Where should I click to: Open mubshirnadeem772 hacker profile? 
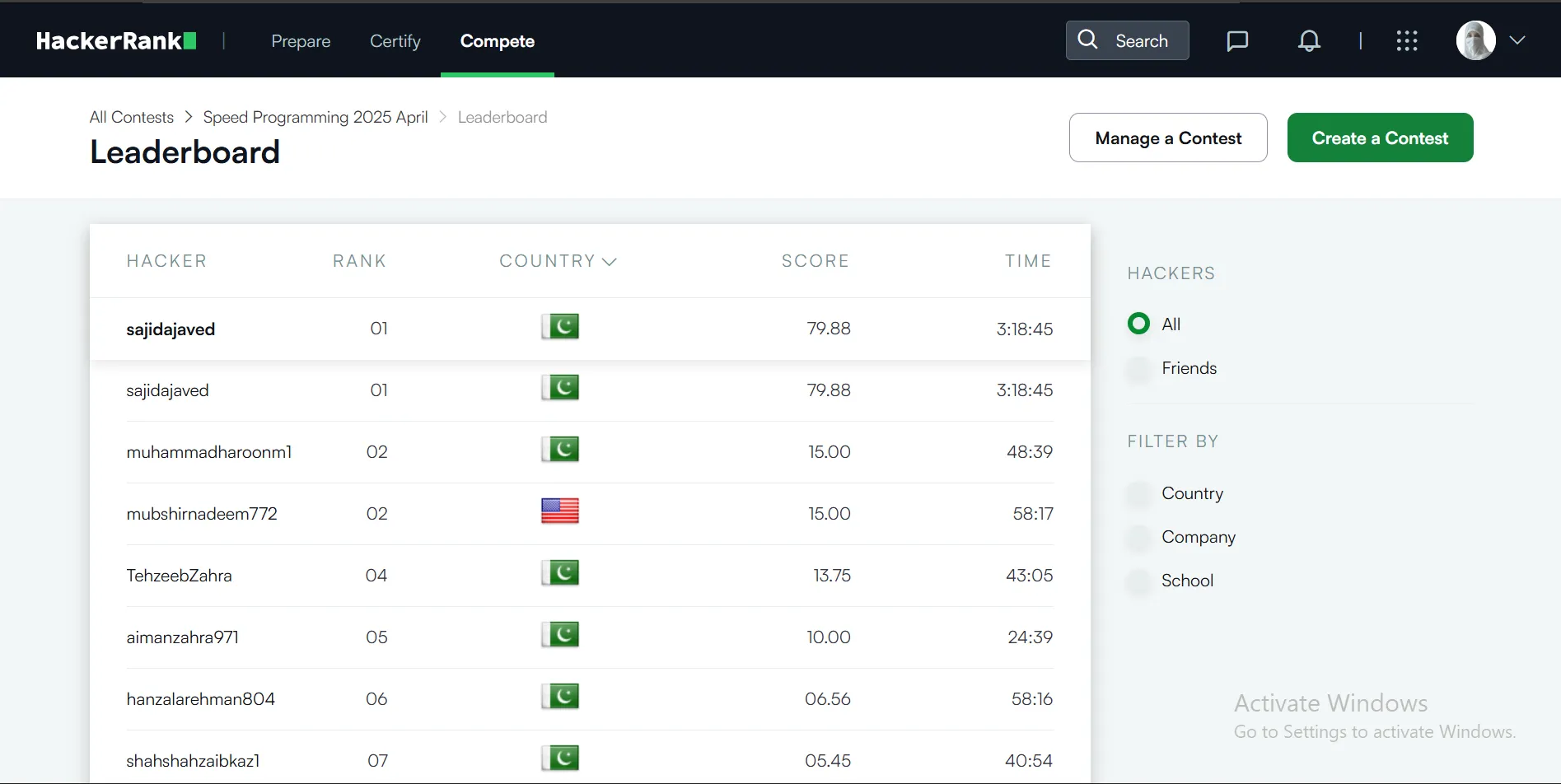pos(202,514)
